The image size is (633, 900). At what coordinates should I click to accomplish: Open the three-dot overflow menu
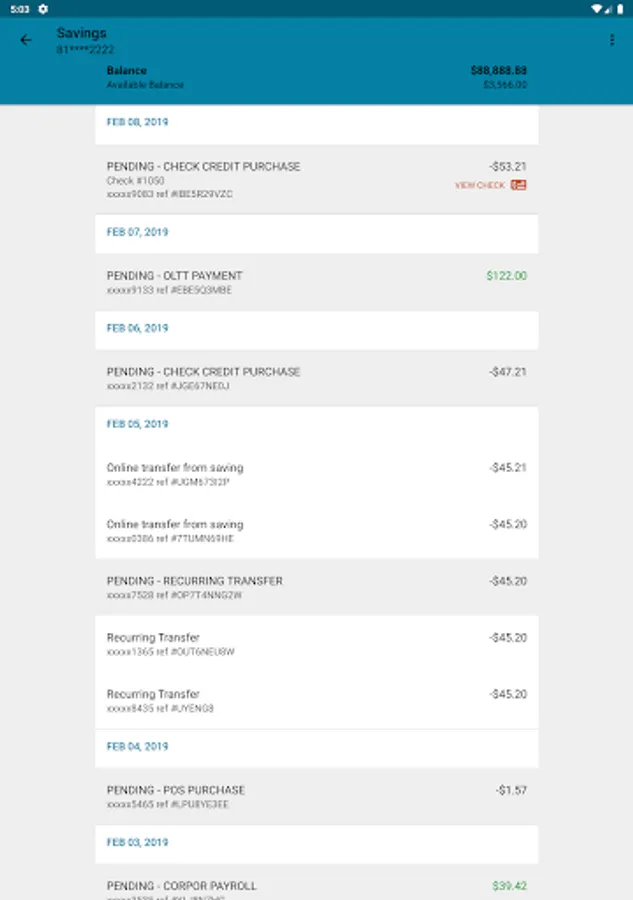612,40
